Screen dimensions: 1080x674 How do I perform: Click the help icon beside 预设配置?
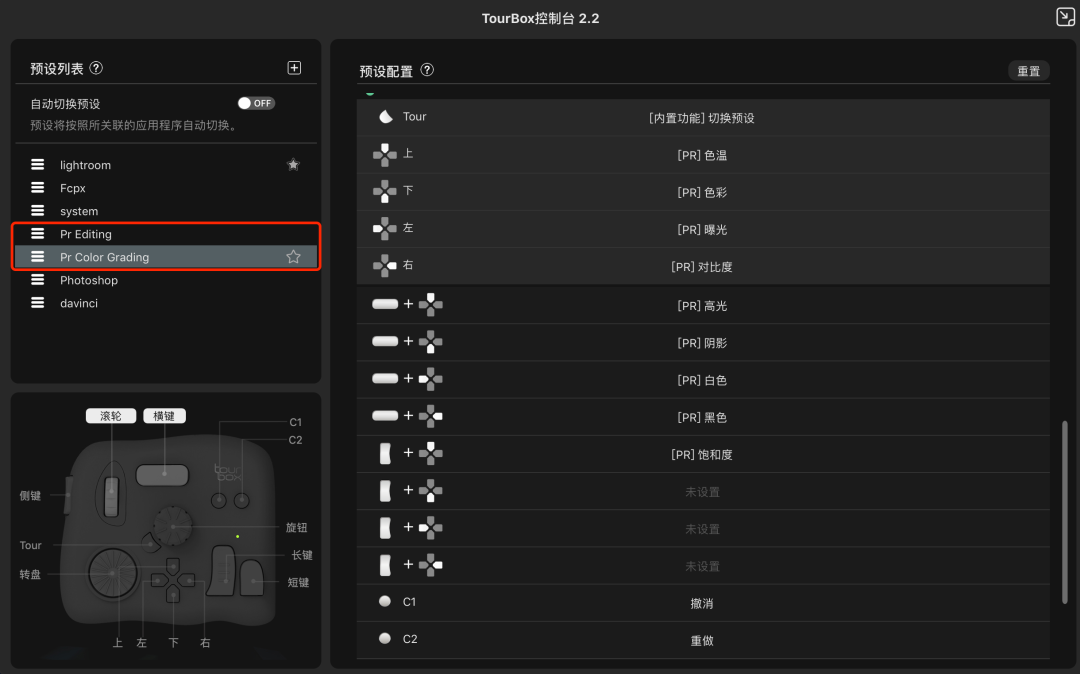[427, 70]
